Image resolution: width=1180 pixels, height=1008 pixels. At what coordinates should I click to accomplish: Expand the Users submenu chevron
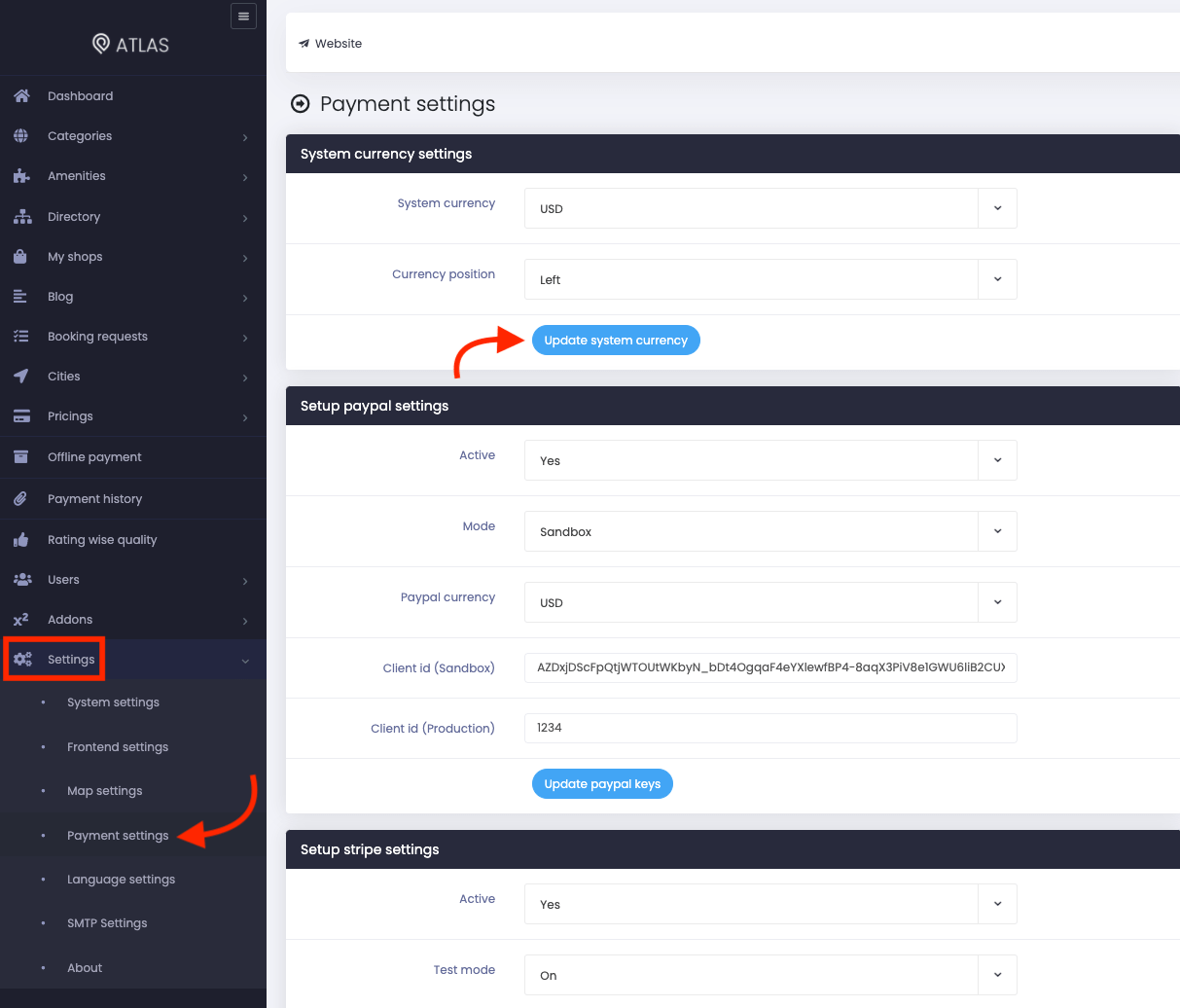pyautogui.click(x=245, y=581)
